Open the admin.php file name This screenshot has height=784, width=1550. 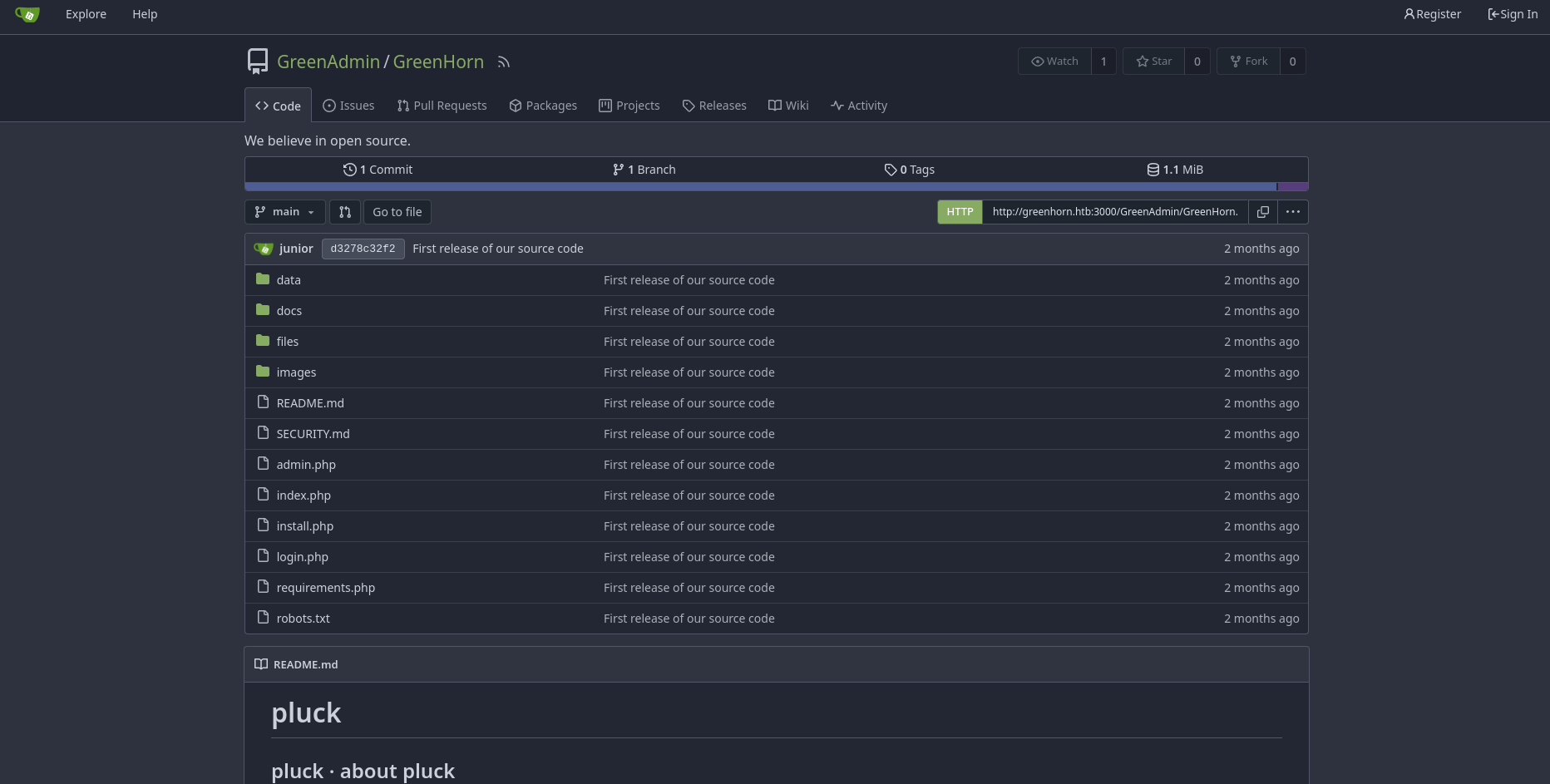(306, 465)
